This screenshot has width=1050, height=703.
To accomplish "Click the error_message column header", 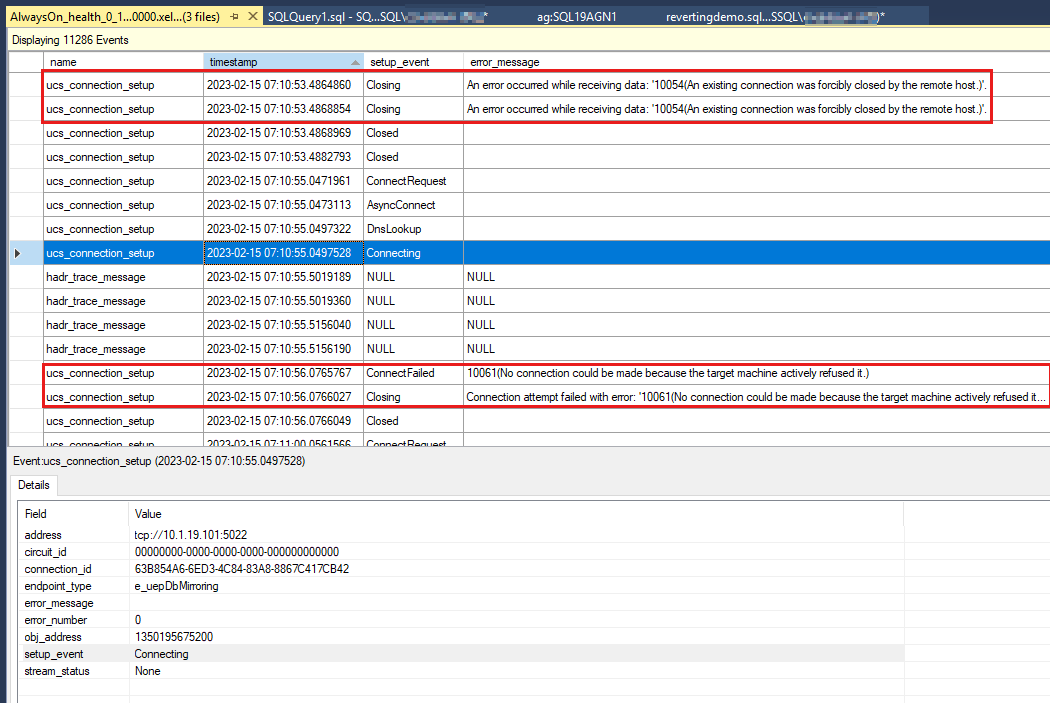I will pyautogui.click(x=700, y=62).
